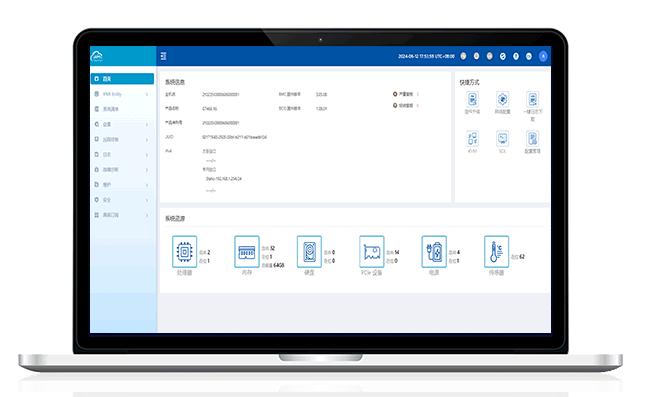This screenshot has height=397, width=645.
Task: Launch the SOL console shortcut icon
Action: point(502,139)
